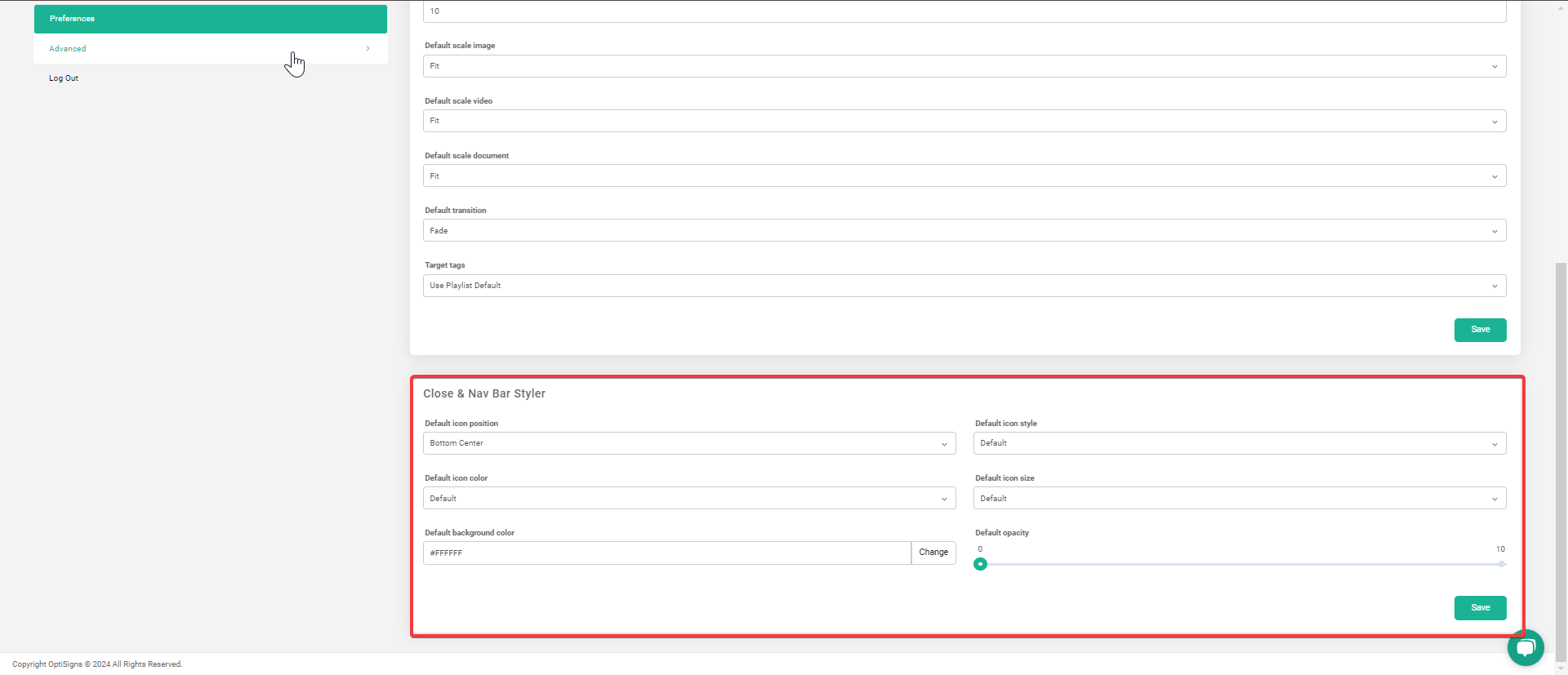Image resolution: width=1568 pixels, height=675 pixels.
Task: Open Default scale video dropdown
Action: click(964, 121)
